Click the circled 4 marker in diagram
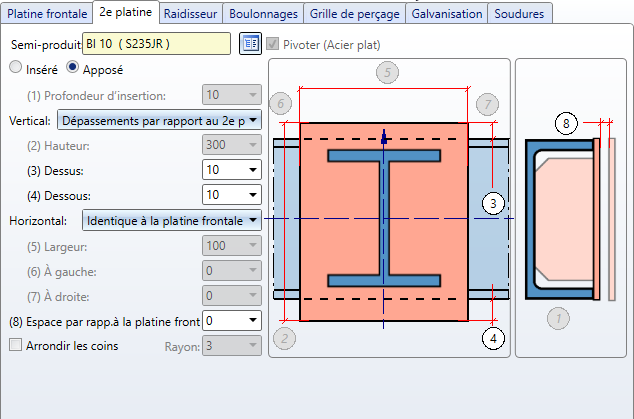 pos(490,338)
